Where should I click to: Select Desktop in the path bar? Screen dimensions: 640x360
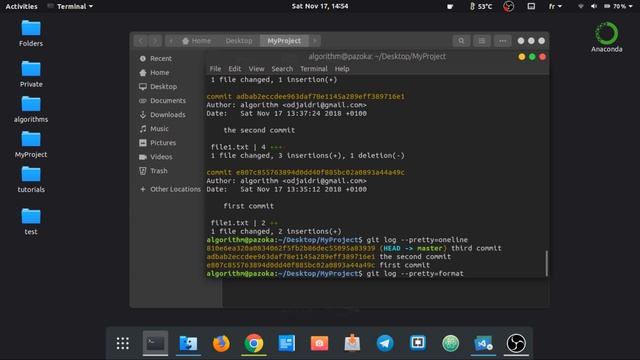point(239,41)
